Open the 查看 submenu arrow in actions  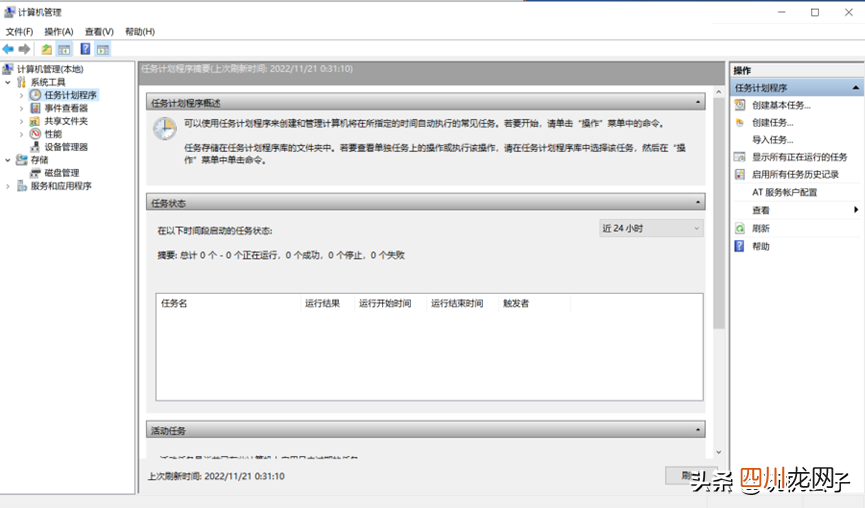click(x=856, y=210)
